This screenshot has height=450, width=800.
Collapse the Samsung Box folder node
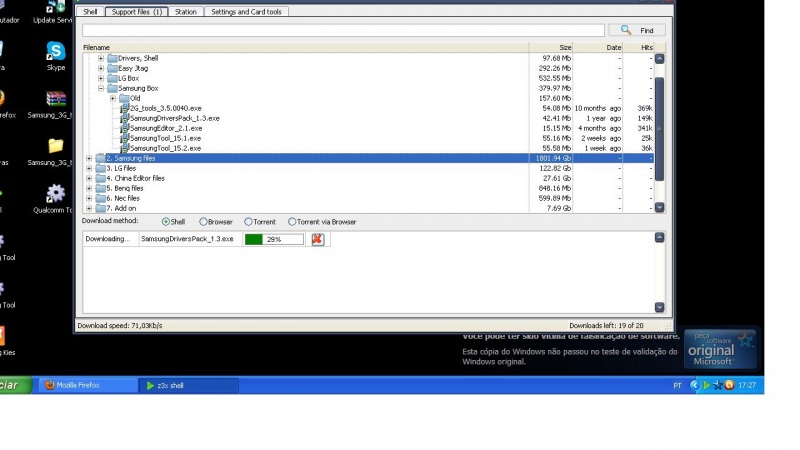pos(101,88)
